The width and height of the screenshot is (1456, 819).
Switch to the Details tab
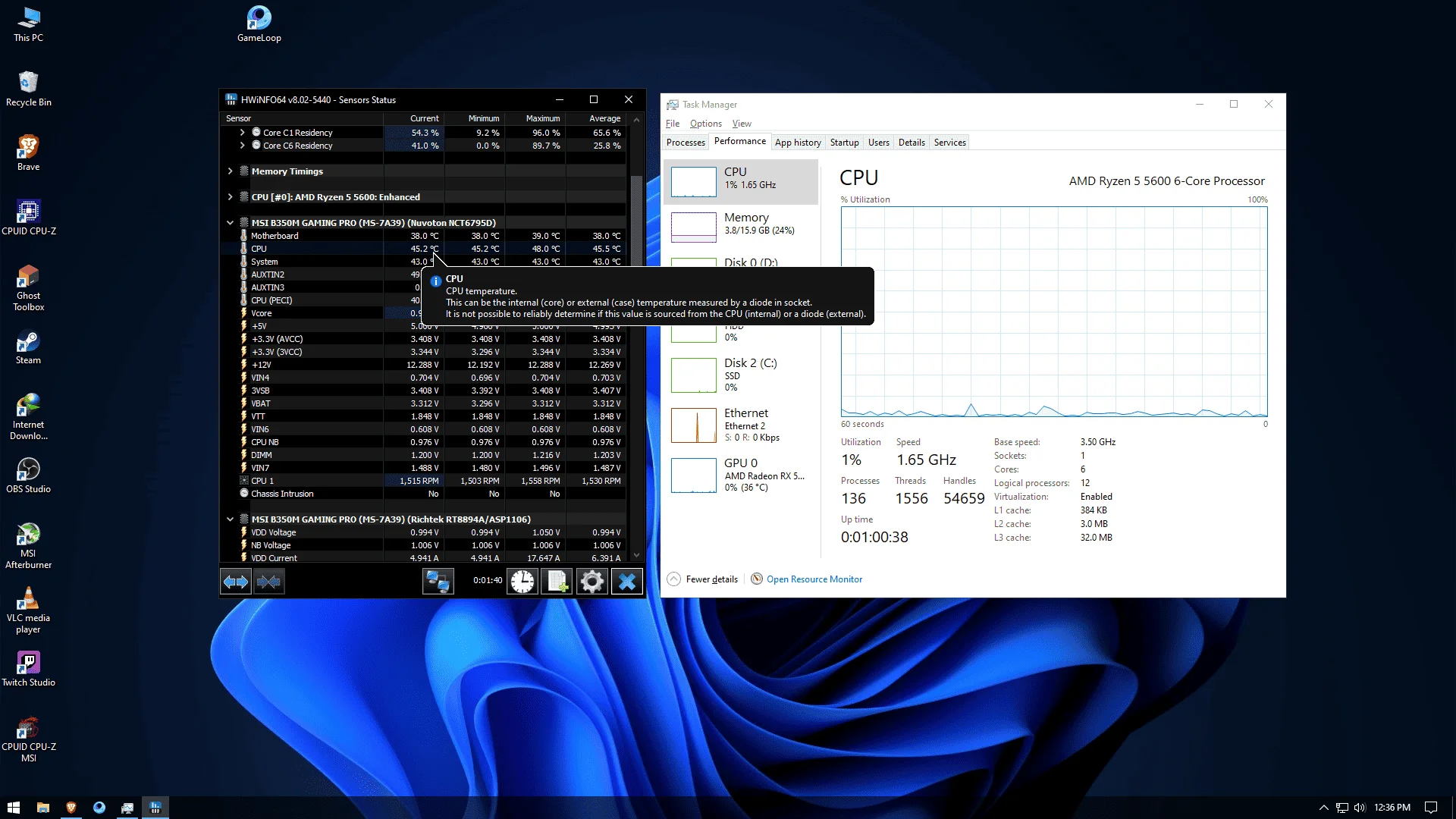point(912,143)
